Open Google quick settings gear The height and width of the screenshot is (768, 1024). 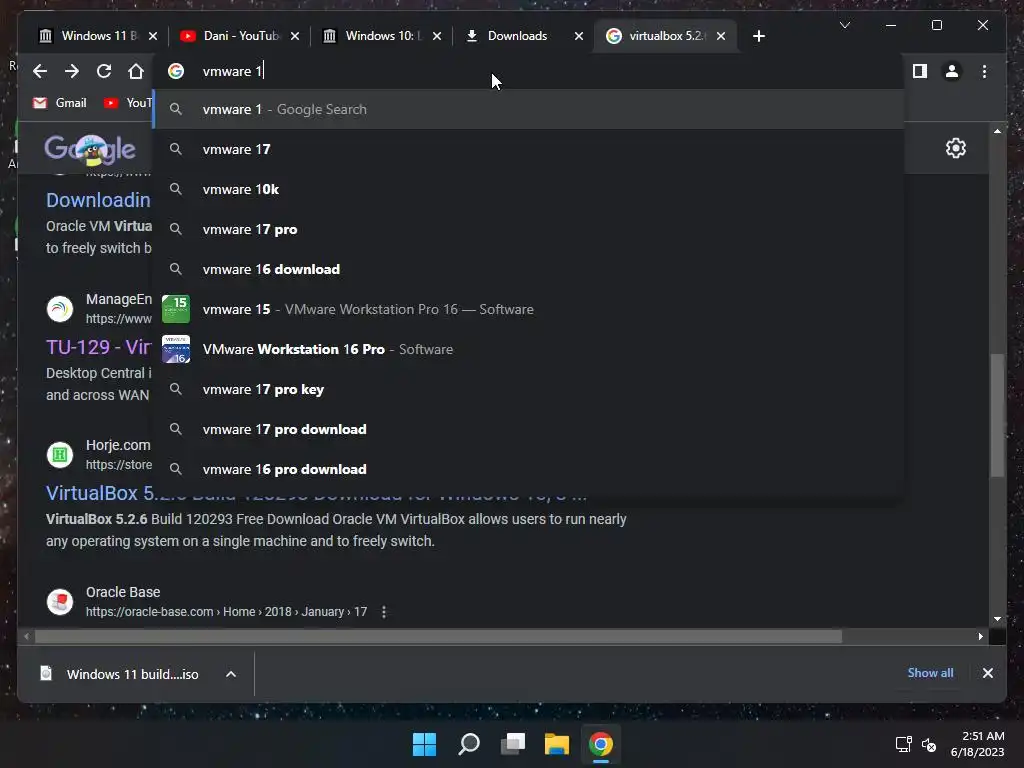click(x=956, y=148)
